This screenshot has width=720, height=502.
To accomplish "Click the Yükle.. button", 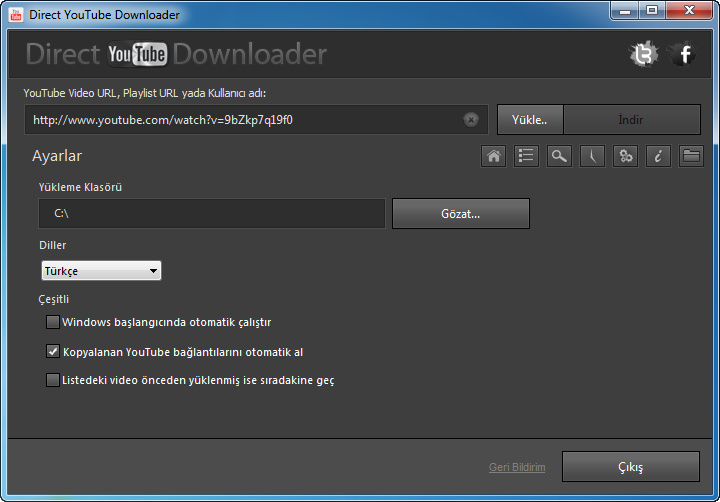I will (530, 120).
